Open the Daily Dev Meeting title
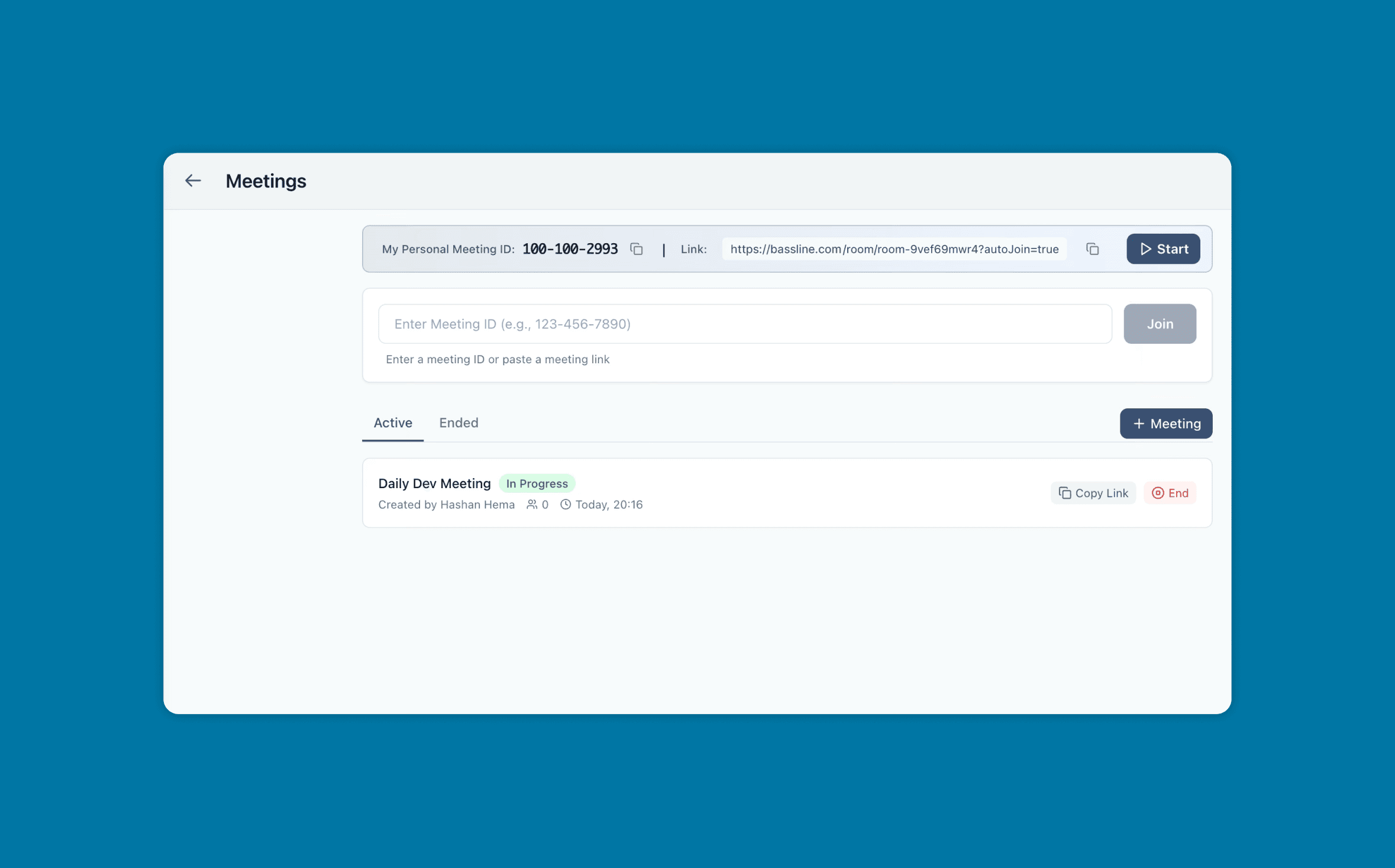This screenshot has height=868, width=1395. pyautogui.click(x=434, y=483)
